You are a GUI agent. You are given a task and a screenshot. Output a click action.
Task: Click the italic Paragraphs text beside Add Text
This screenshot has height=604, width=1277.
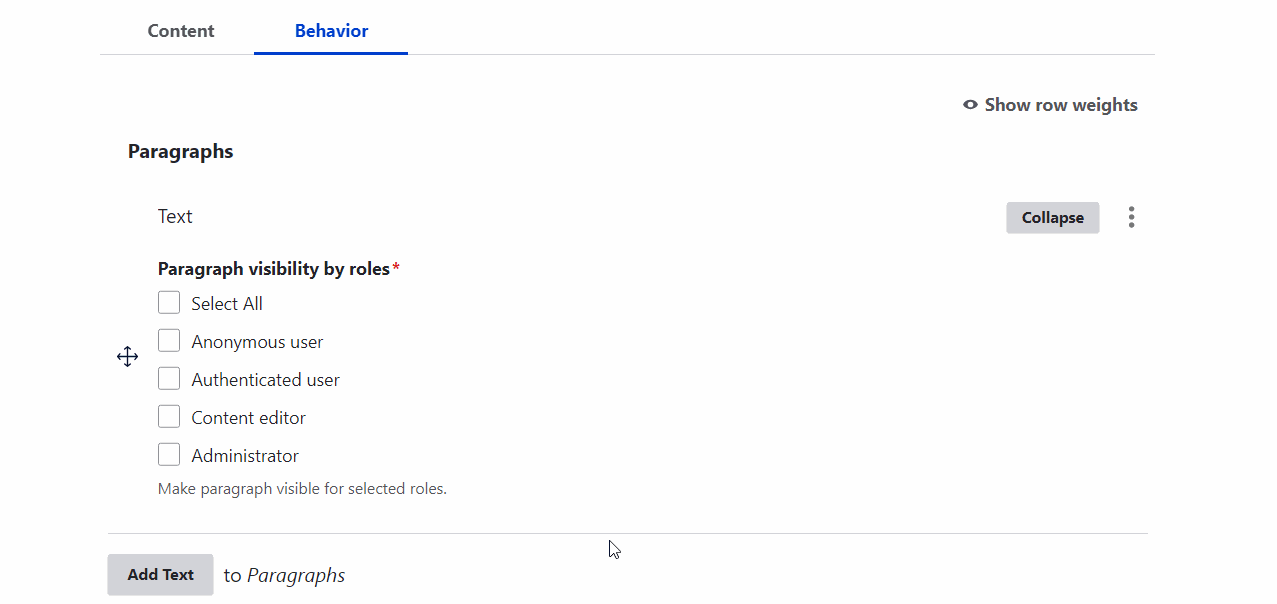[x=296, y=574]
